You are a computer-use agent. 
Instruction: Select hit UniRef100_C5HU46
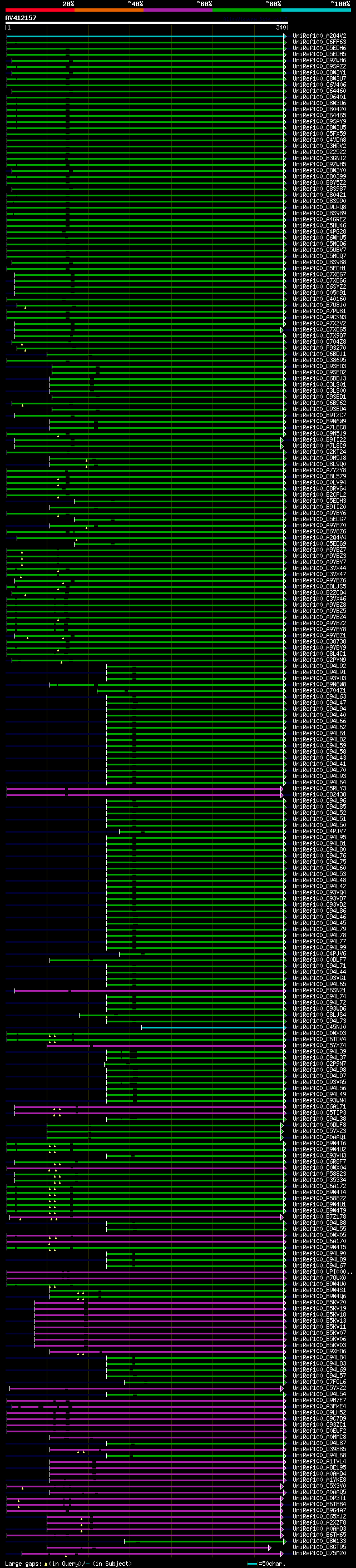coord(319,225)
